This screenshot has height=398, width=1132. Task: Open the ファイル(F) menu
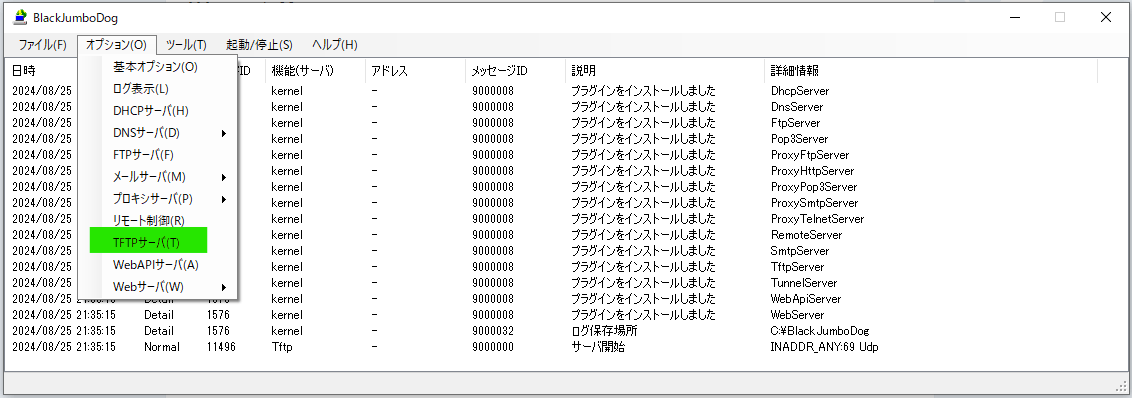point(43,45)
